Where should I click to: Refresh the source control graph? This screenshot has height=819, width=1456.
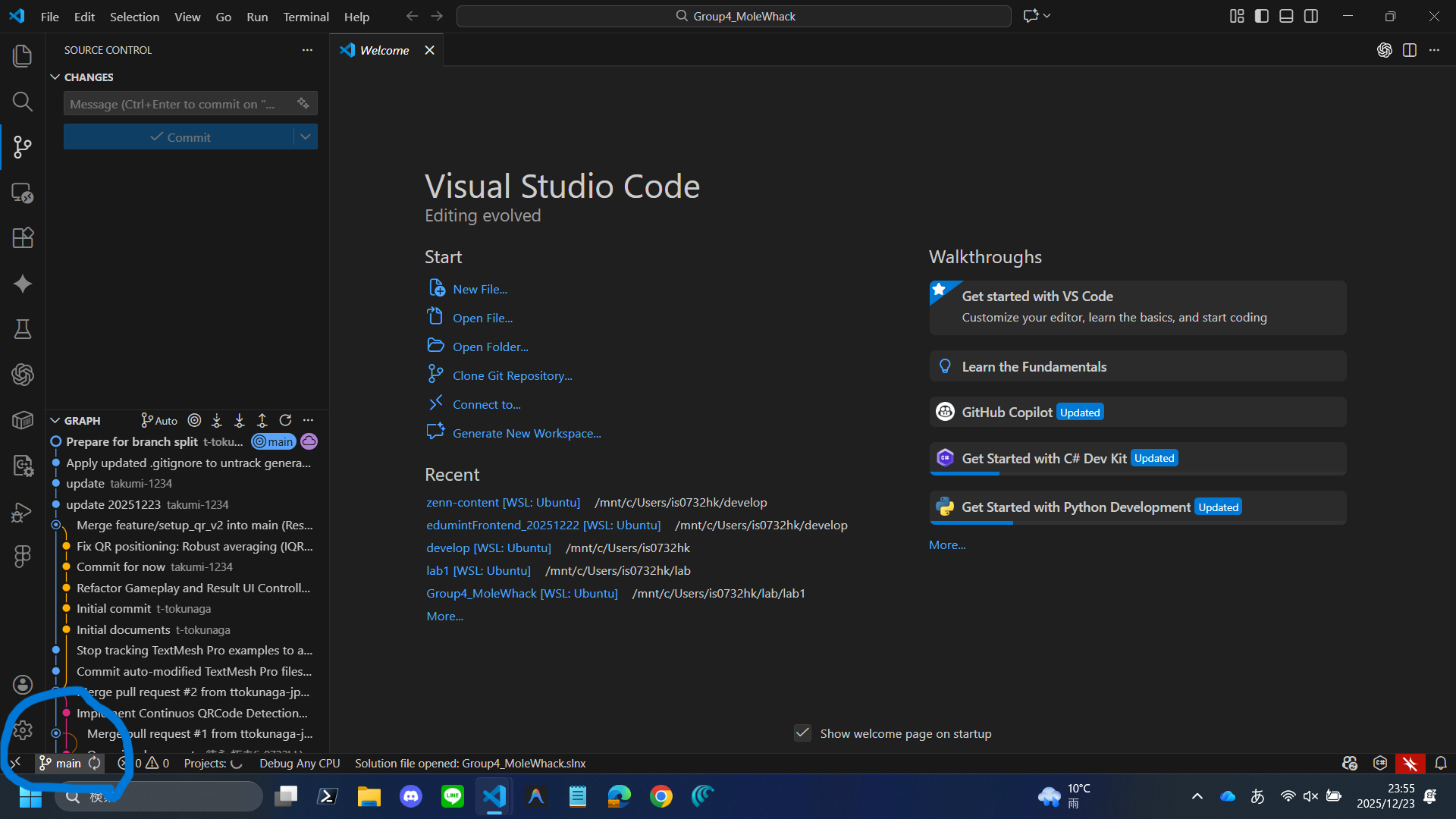285,420
